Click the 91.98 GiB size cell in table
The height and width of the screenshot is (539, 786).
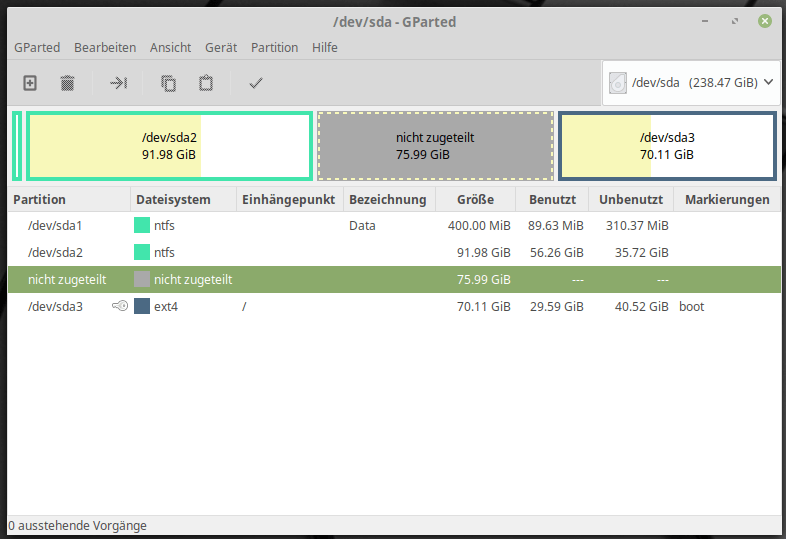(x=484, y=253)
